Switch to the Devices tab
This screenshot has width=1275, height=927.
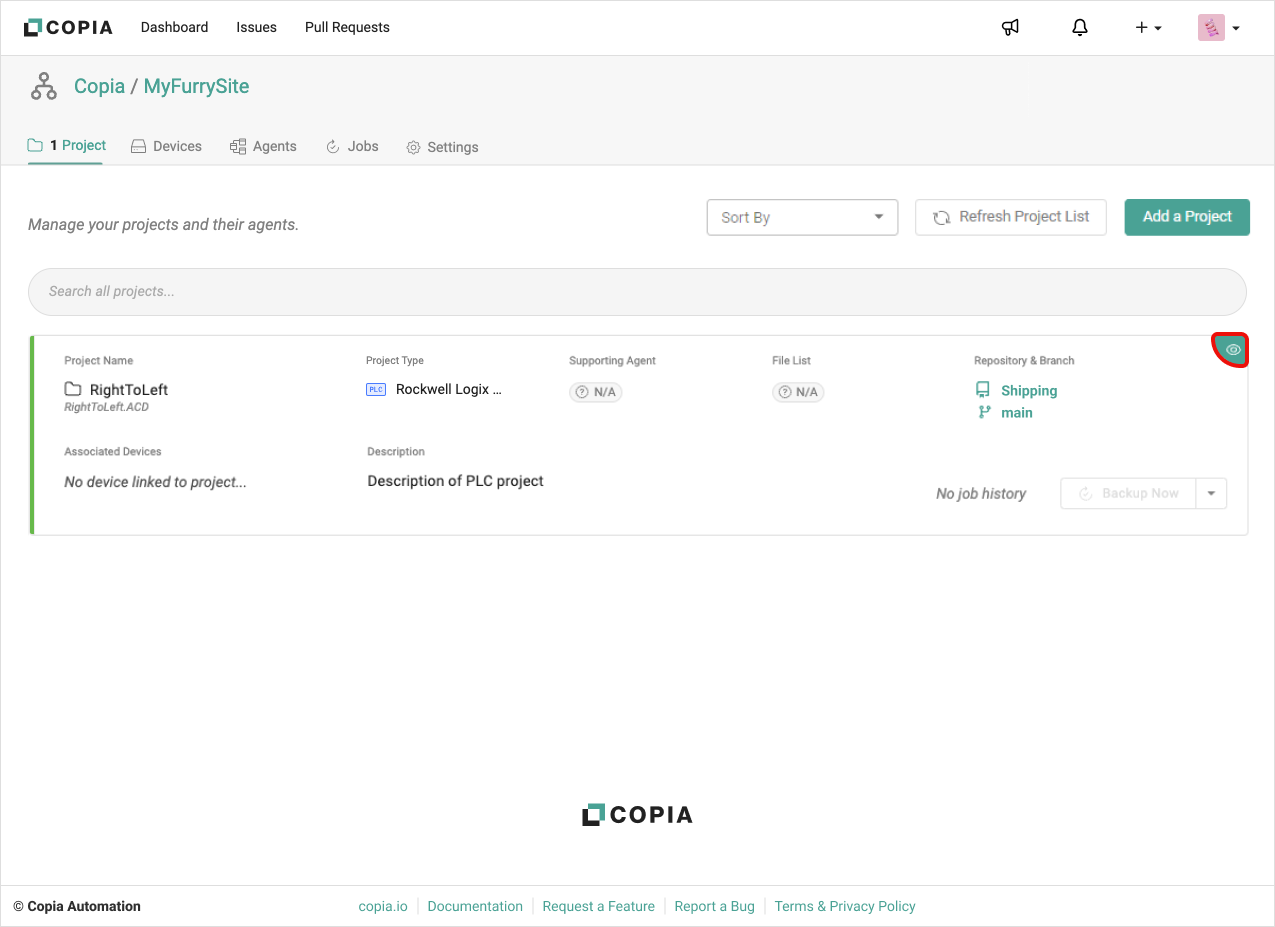166,146
